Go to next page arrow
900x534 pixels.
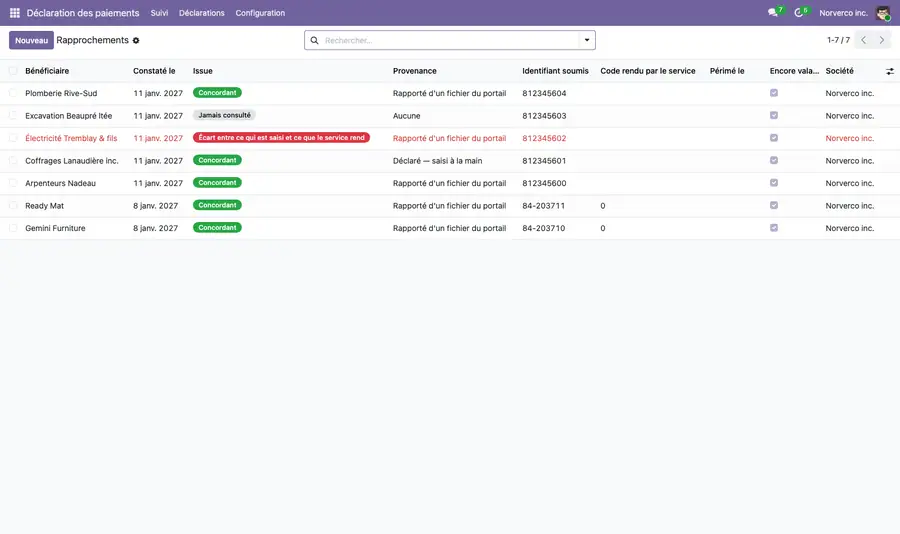click(x=882, y=40)
